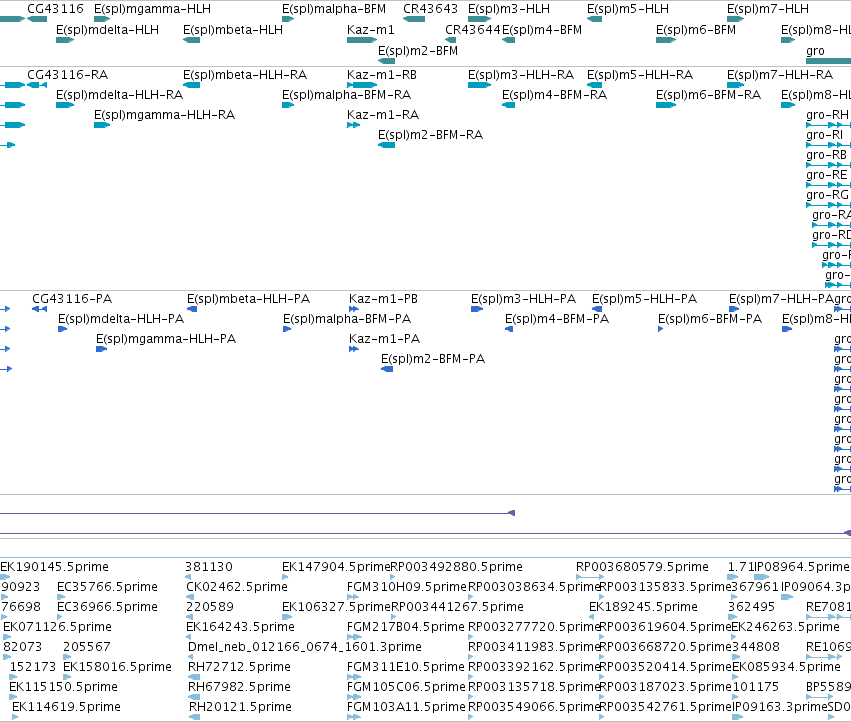Click the E(spl)mbeta-HLH-RA transcript label
This screenshot has height=722, width=851.
click(x=245, y=75)
